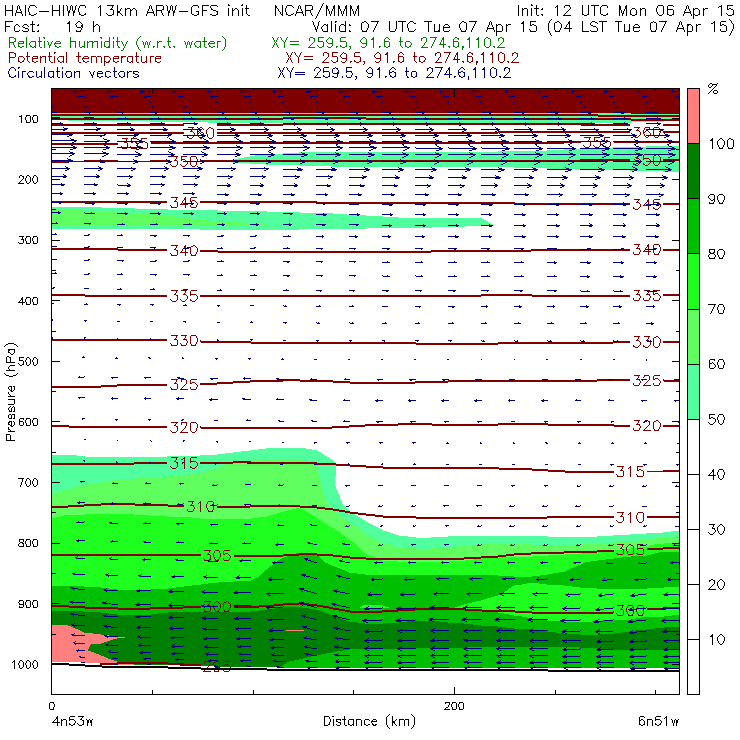This screenshot has width=740, height=740.
Task: Select the 'Valid: 07 UTC Tue 07 Apr 15' text
Action: (x=424, y=27)
